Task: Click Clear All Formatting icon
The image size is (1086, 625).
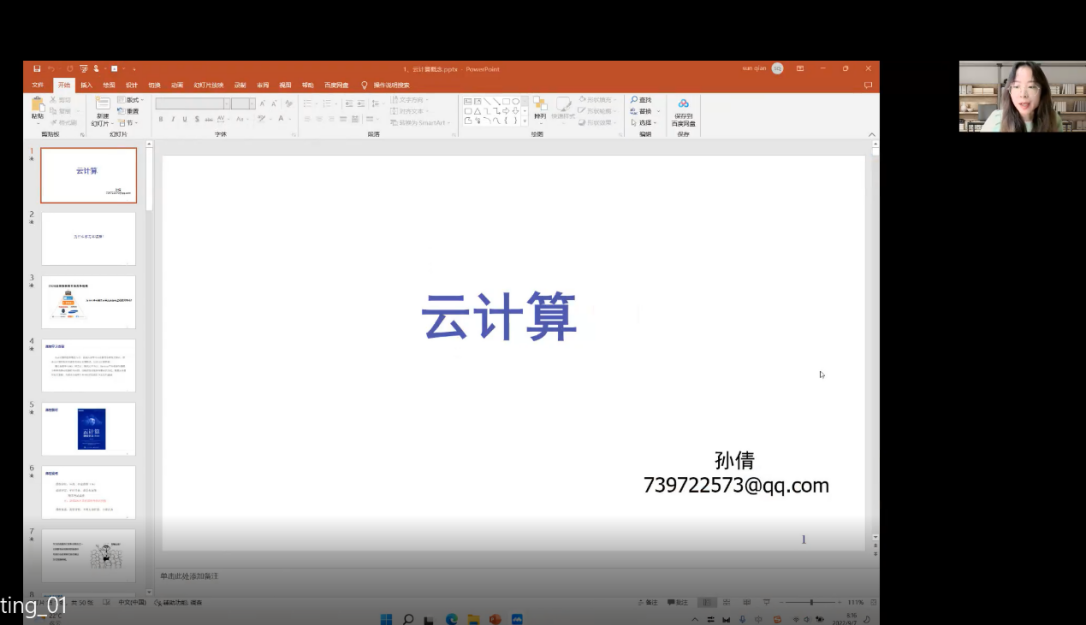Action: click(289, 103)
